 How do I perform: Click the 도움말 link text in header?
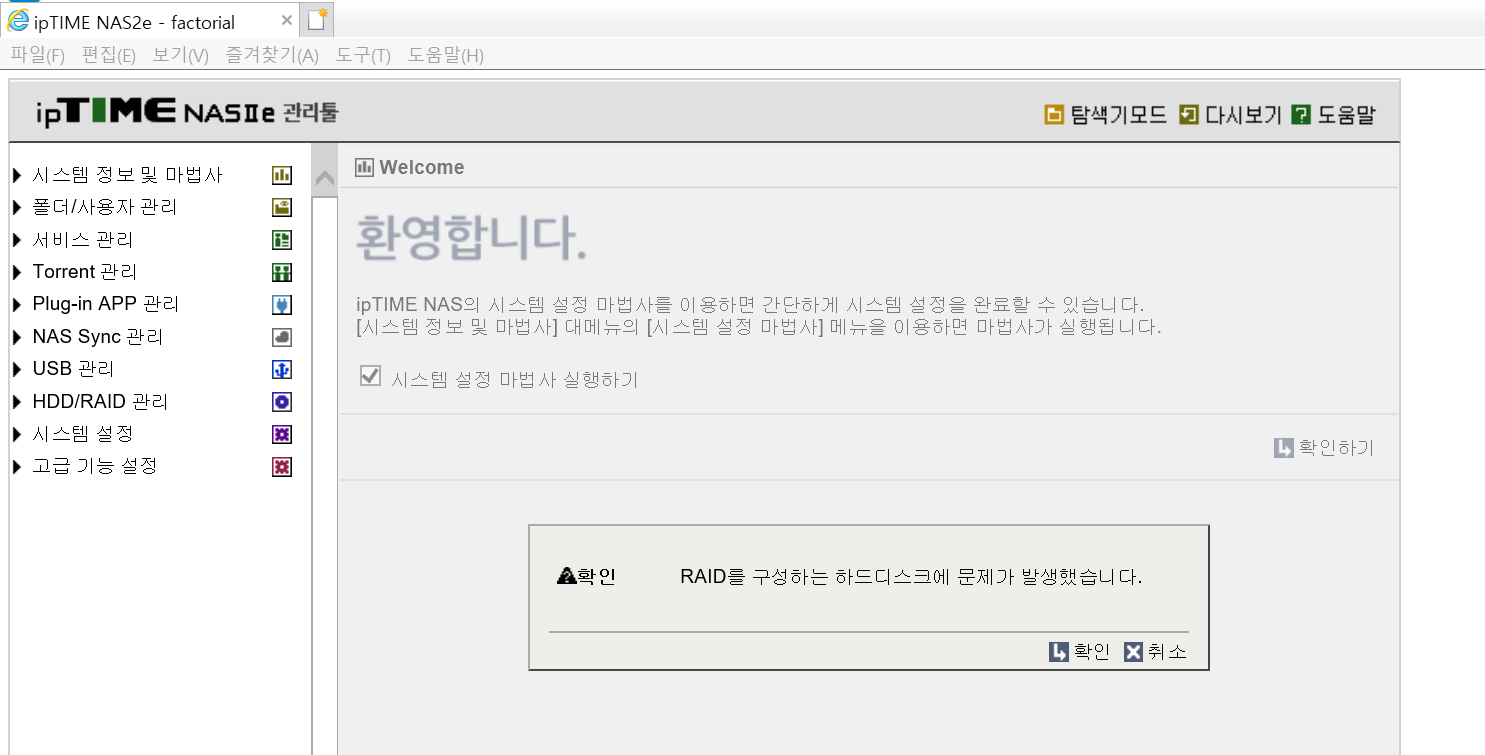coord(1346,115)
